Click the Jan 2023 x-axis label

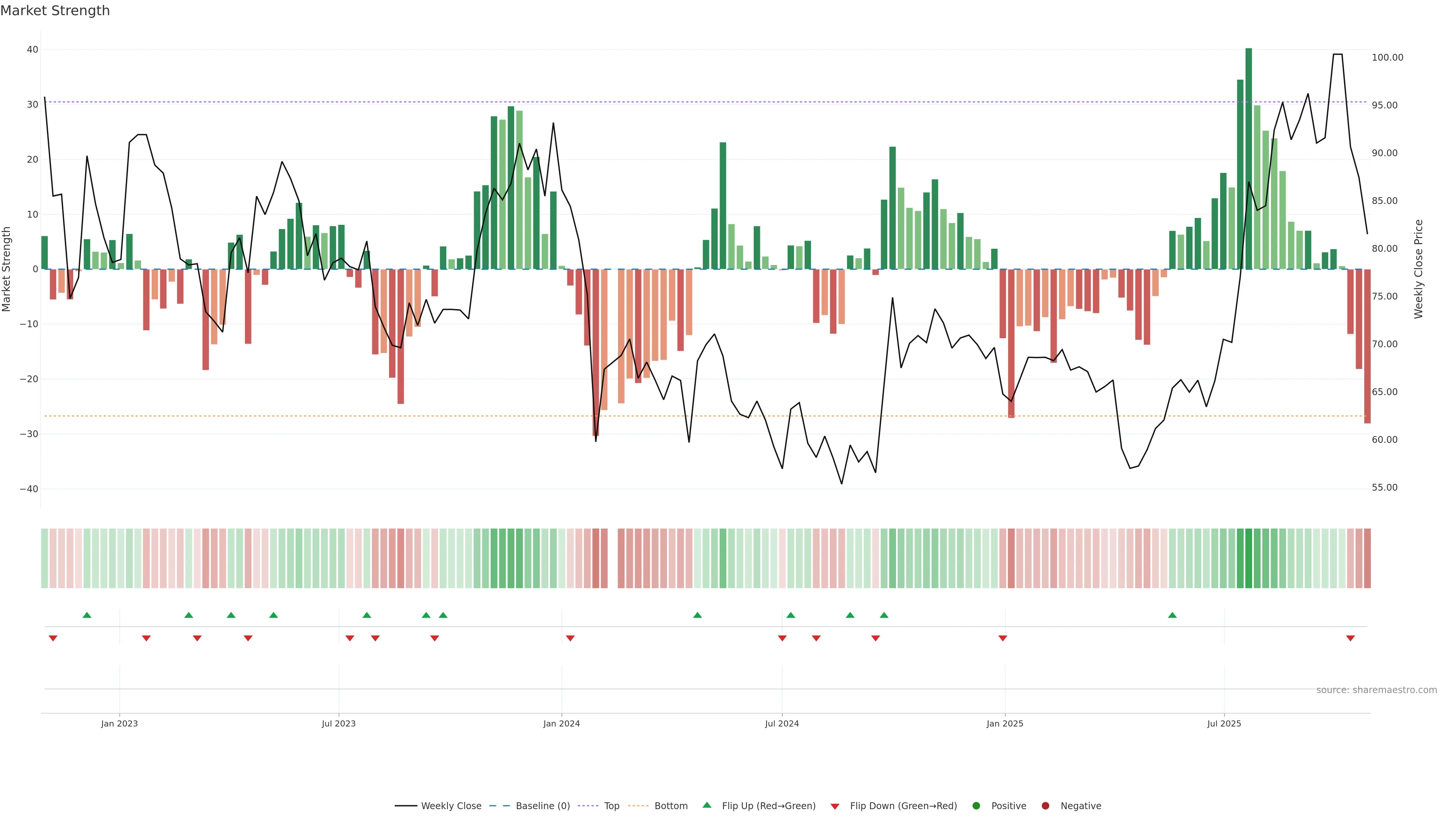(119, 723)
